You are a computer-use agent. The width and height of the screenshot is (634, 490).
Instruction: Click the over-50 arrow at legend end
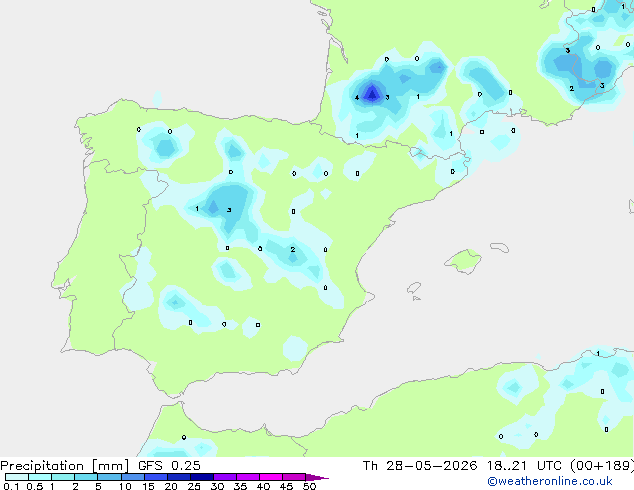[315, 477]
